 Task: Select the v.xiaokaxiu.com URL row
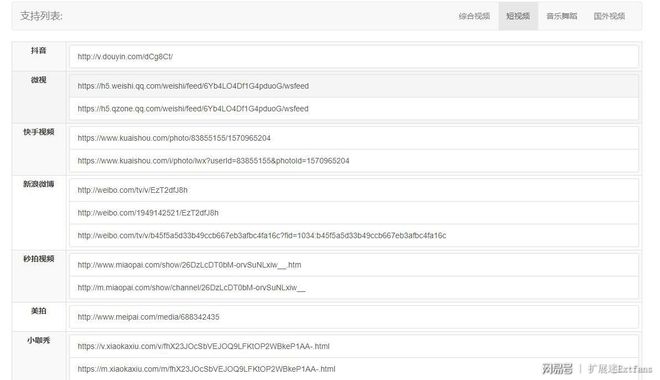coord(354,346)
